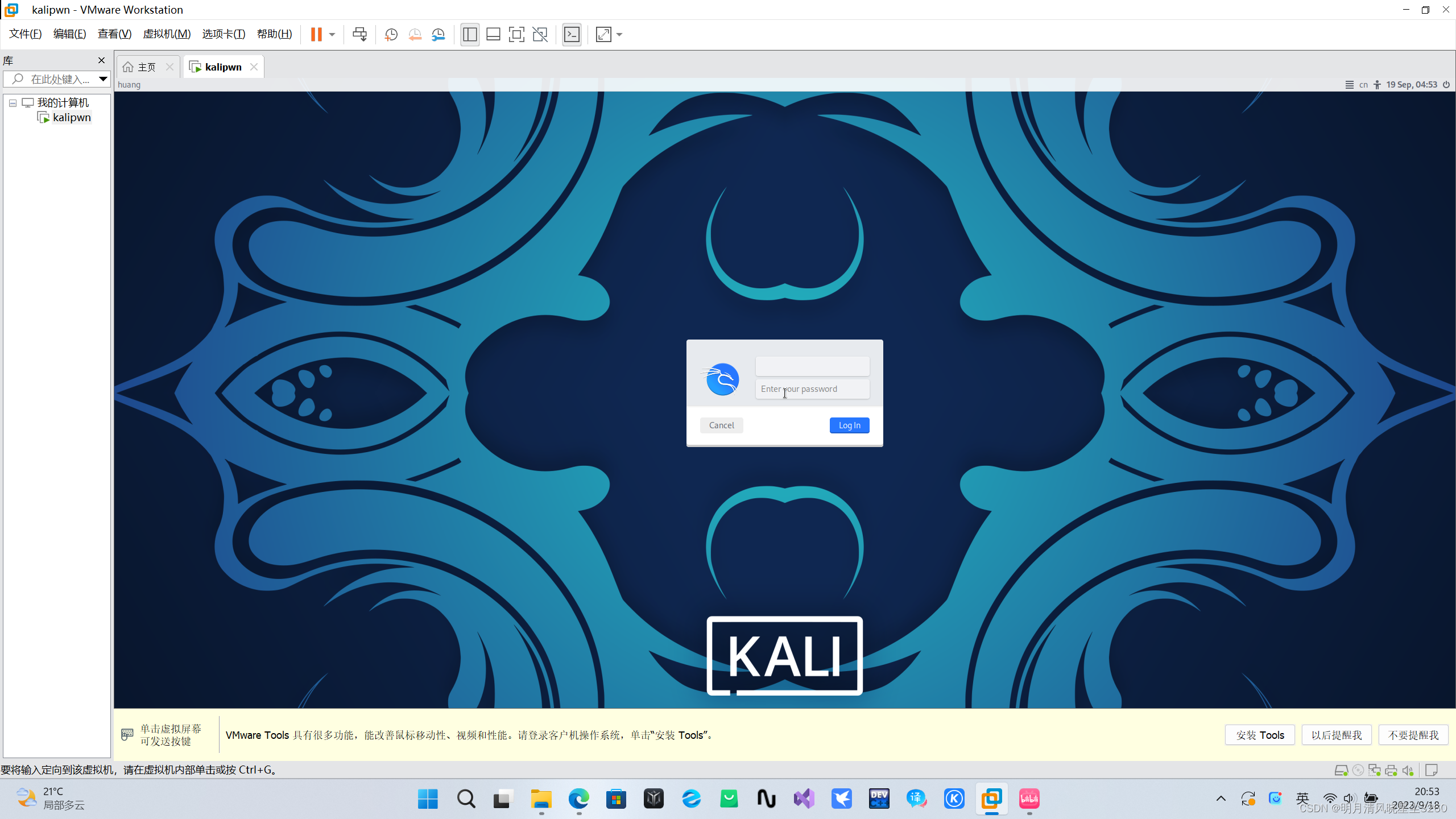Close the 库 library panel

[101, 60]
